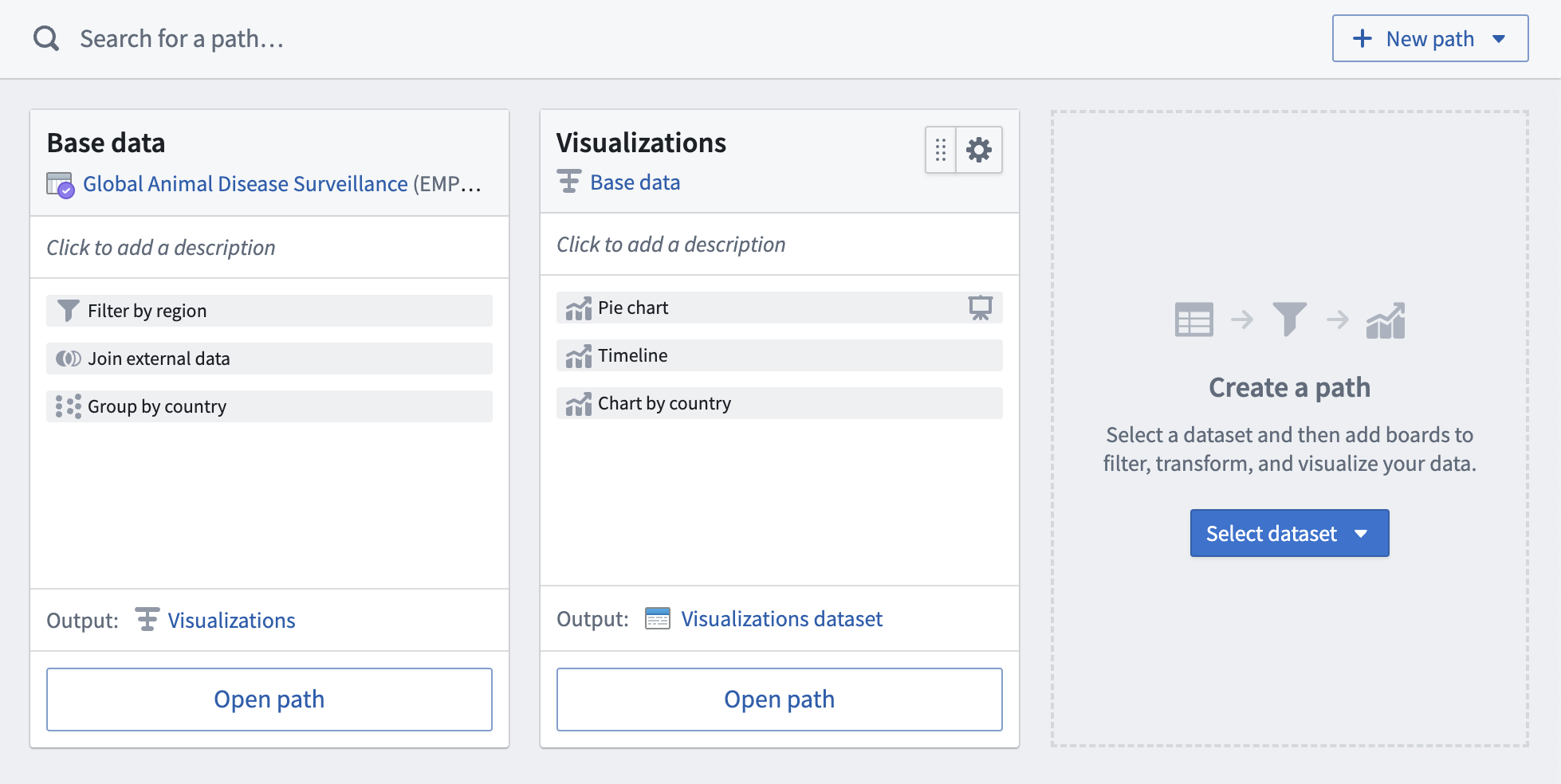1561x784 pixels.
Task: Click the path icon beside Base data link
Action: pyautogui.click(x=569, y=182)
